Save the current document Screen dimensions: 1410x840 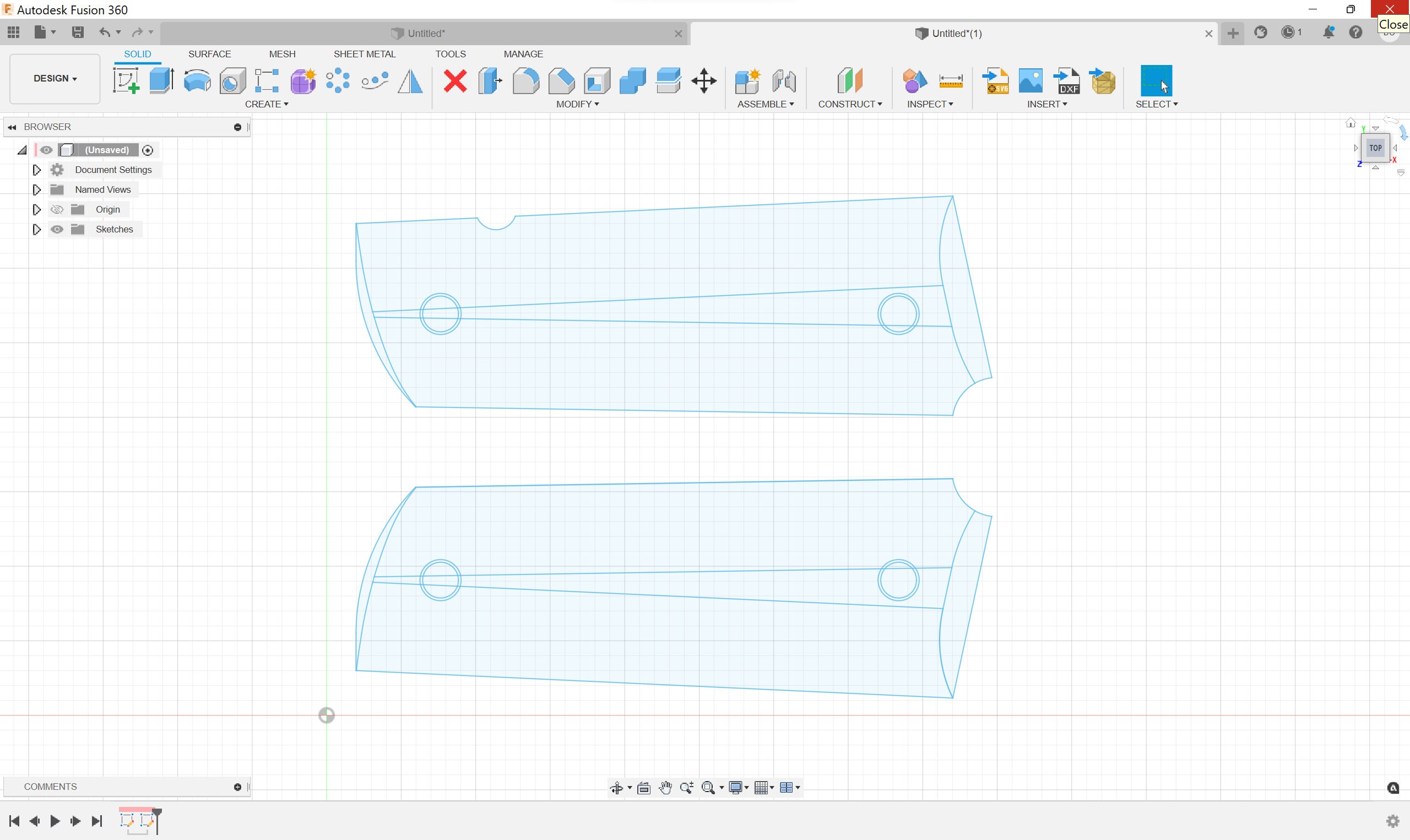pyautogui.click(x=78, y=32)
